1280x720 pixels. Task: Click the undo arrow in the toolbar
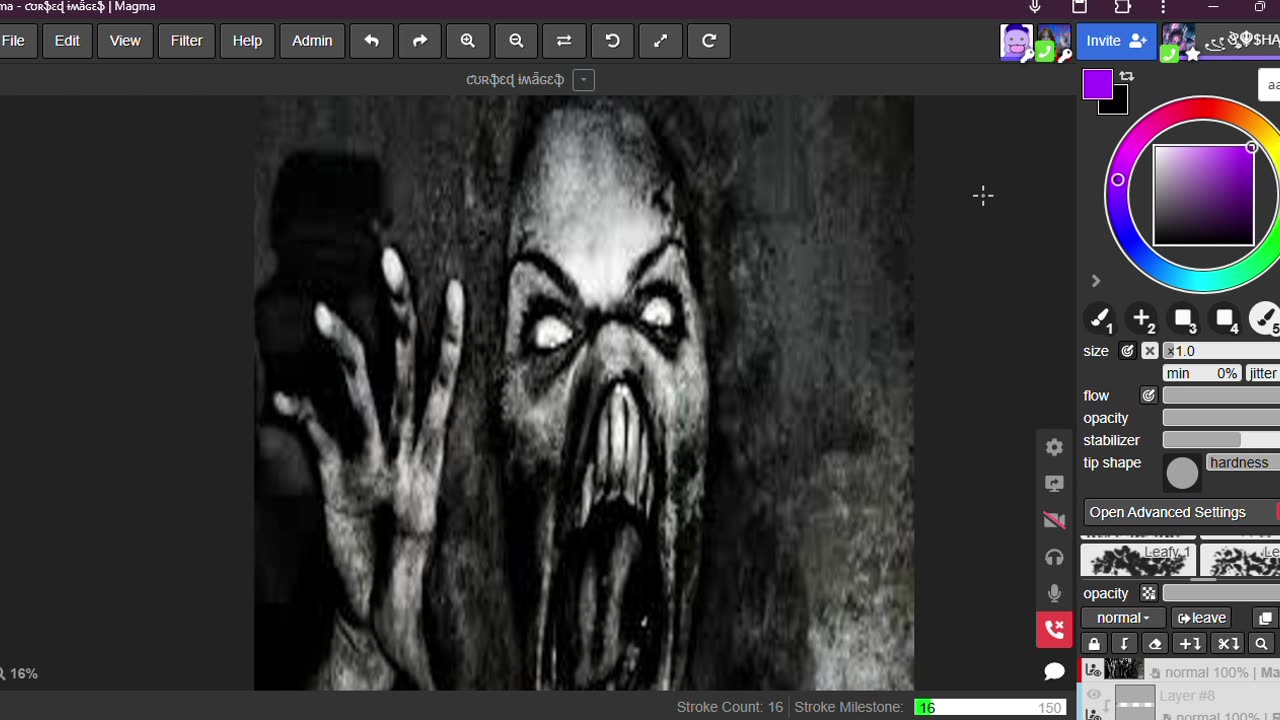(371, 41)
